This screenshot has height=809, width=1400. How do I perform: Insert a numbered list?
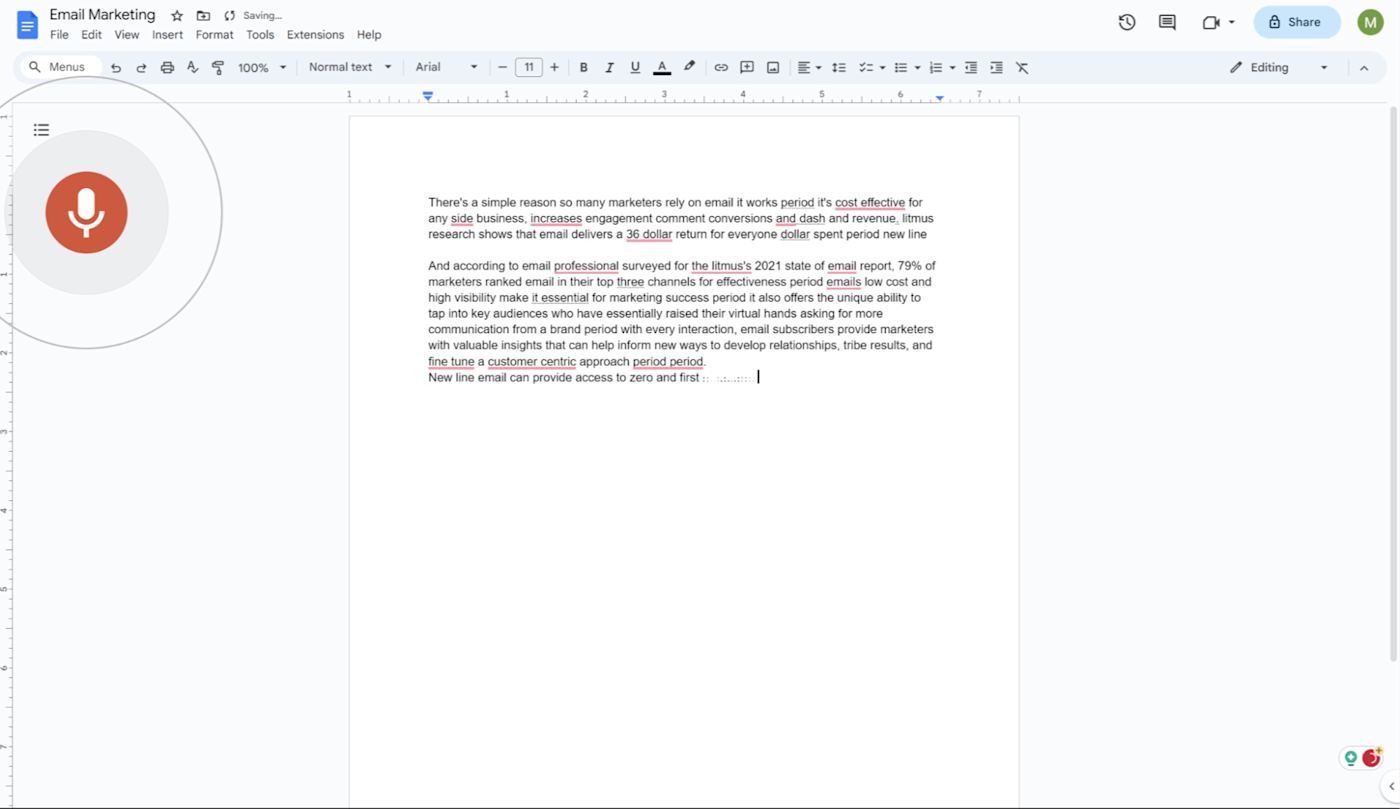point(936,68)
